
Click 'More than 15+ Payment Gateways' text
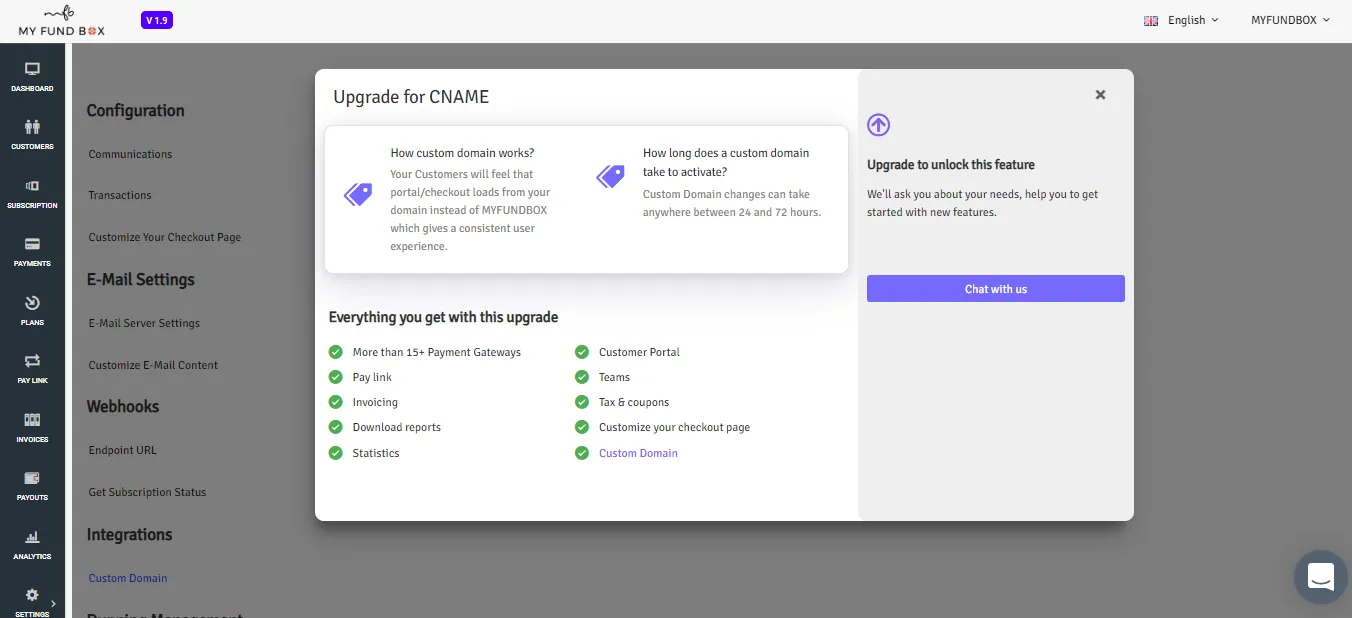coord(437,352)
